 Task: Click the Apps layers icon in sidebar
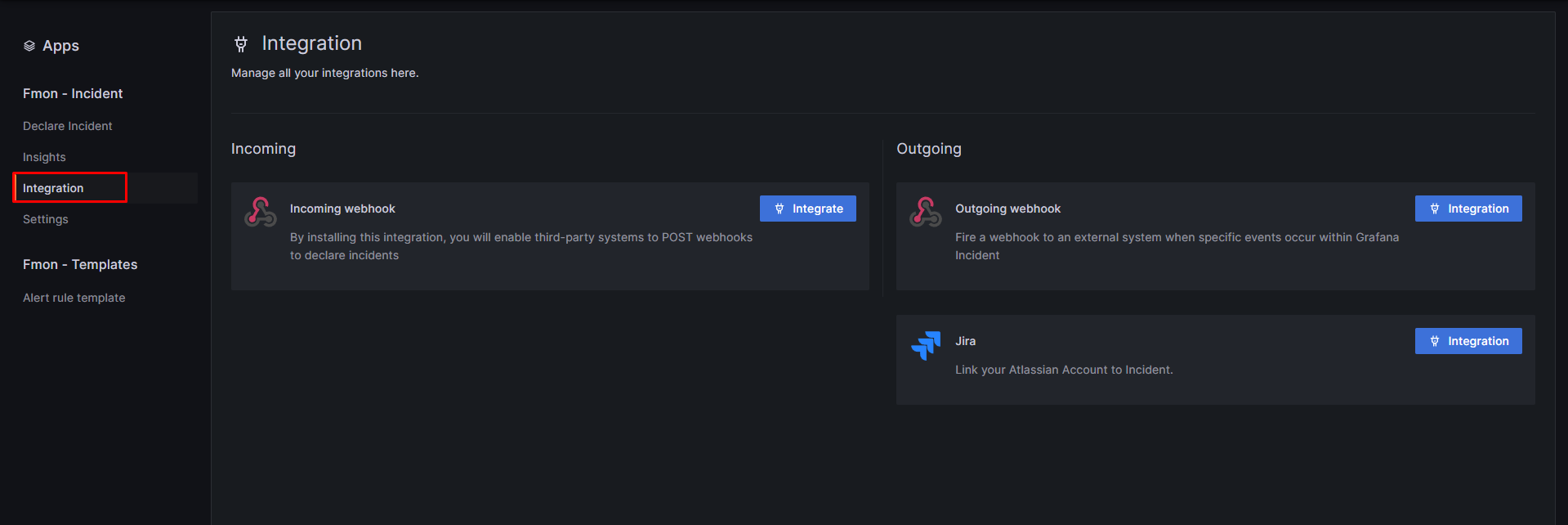click(x=29, y=46)
